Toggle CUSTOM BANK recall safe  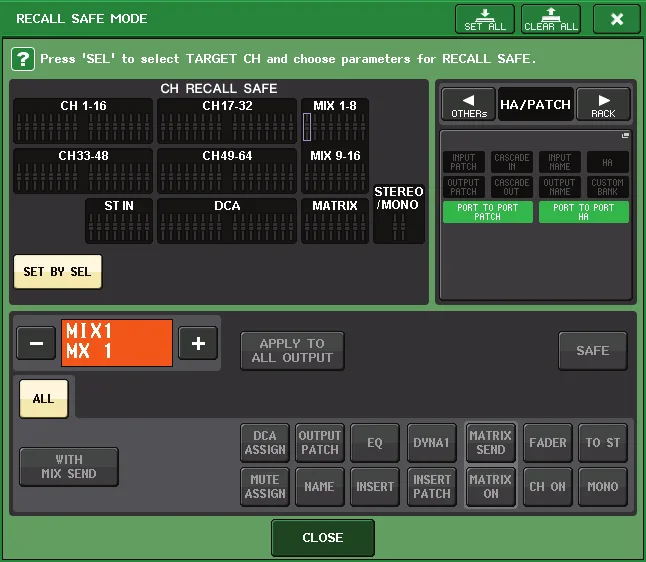(x=608, y=187)
